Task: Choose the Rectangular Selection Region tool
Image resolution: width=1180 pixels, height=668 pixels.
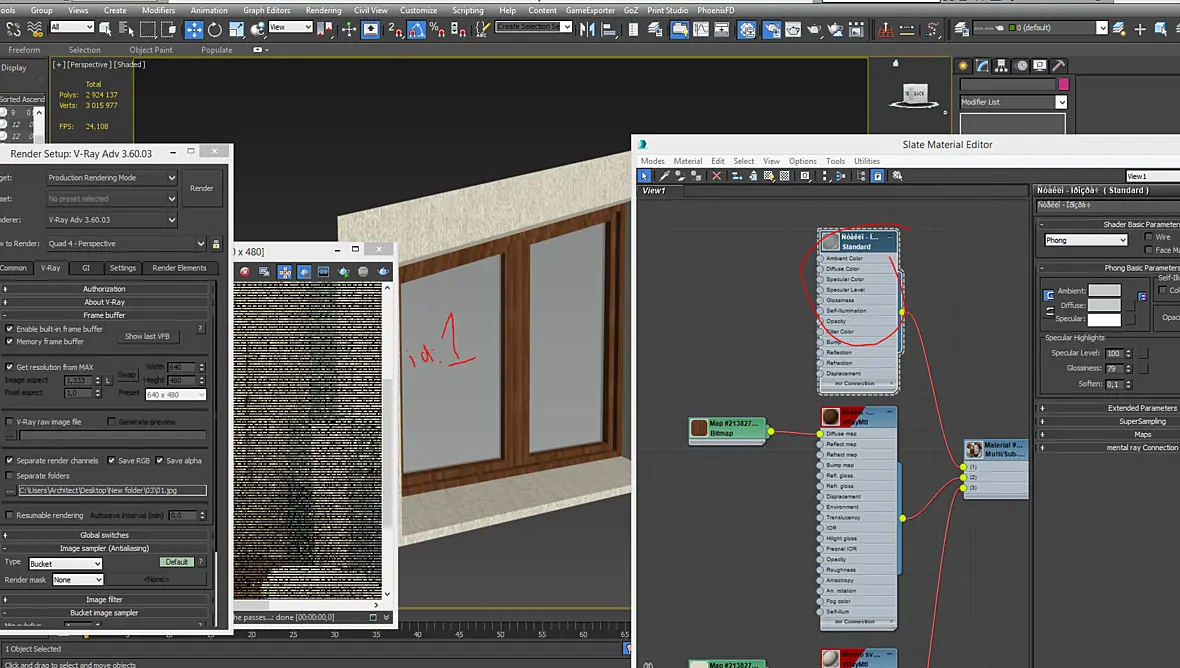Action: pos(148,29)
